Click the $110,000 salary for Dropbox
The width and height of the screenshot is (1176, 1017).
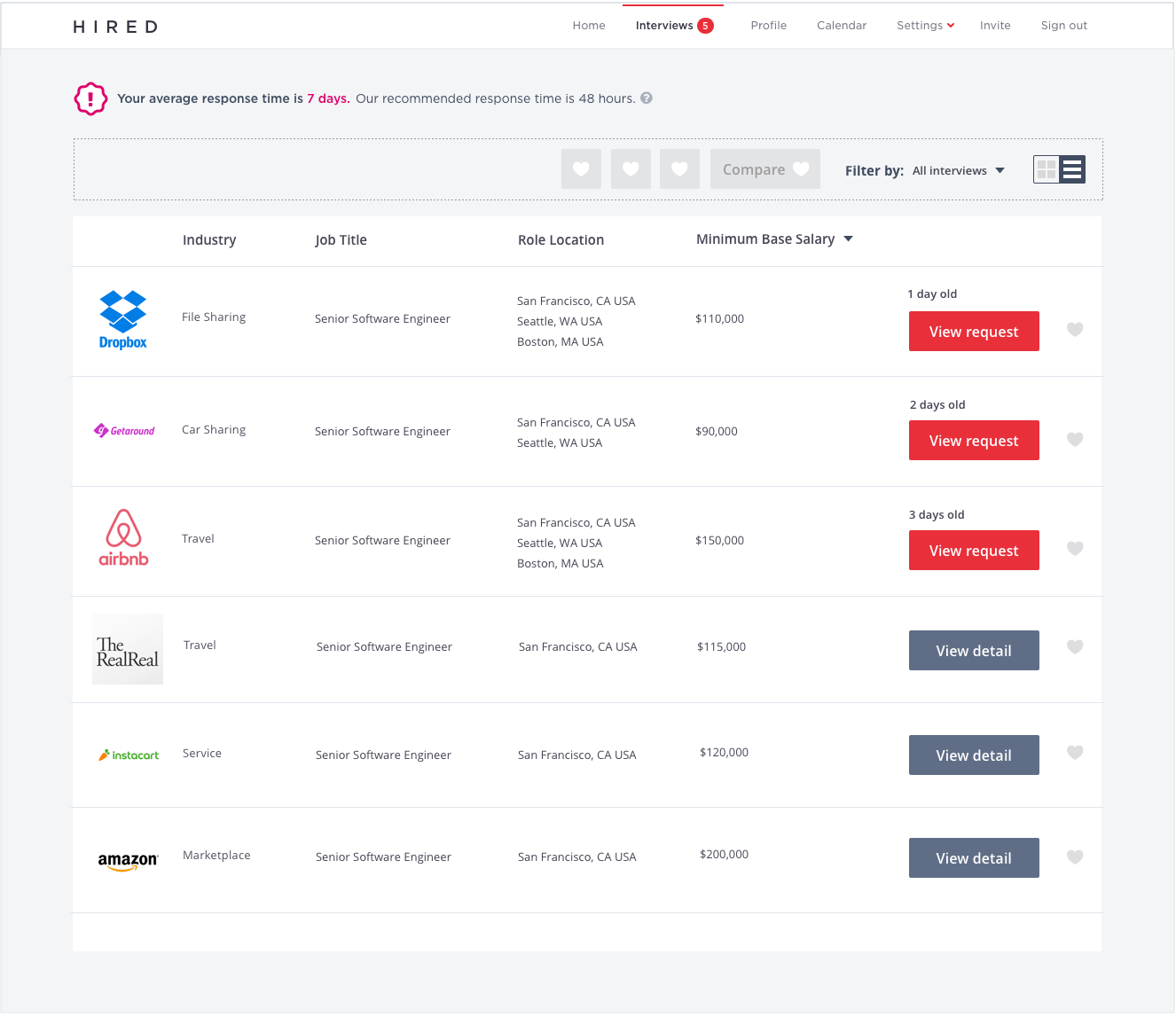click(719, 319)
